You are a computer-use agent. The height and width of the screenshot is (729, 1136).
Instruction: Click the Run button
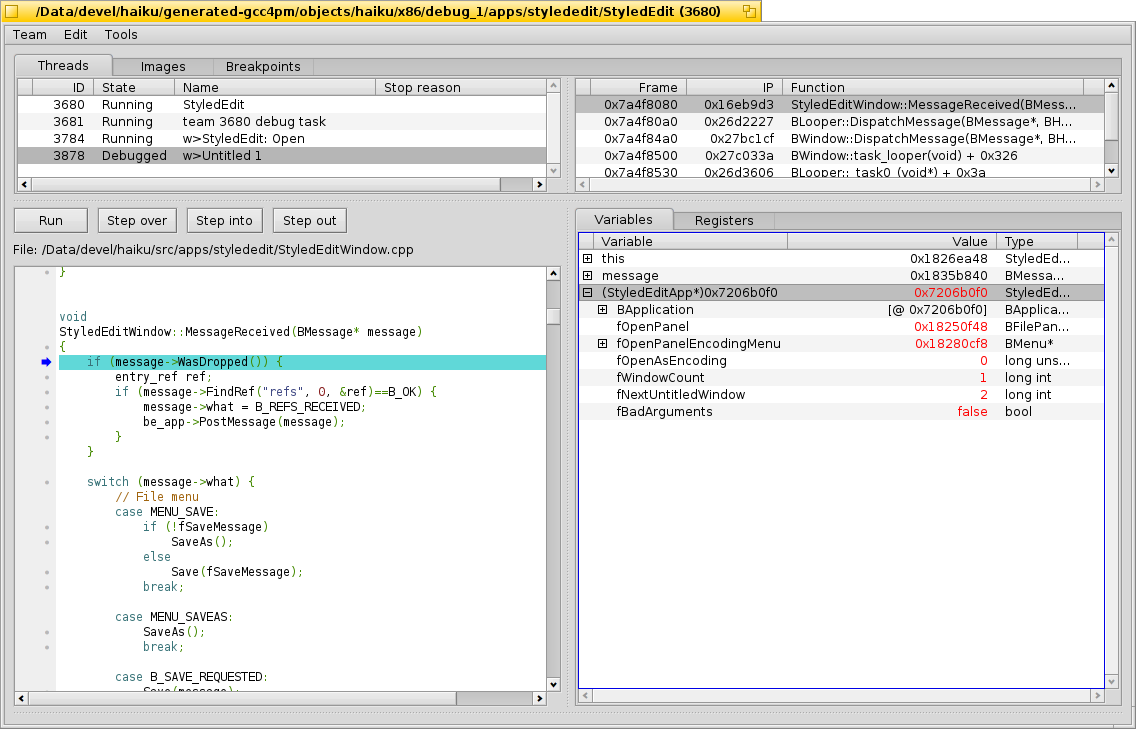(x=51, y=220)
